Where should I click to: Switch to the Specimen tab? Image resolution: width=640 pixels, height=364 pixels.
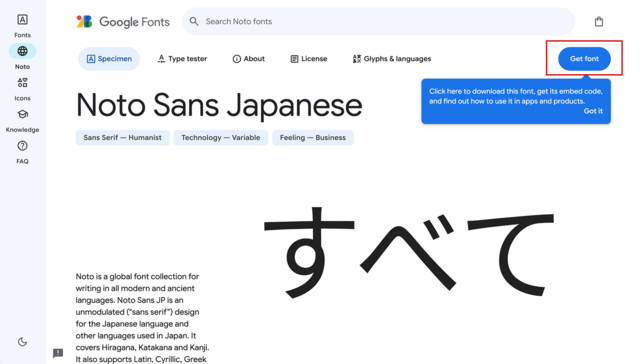[109, 59]
